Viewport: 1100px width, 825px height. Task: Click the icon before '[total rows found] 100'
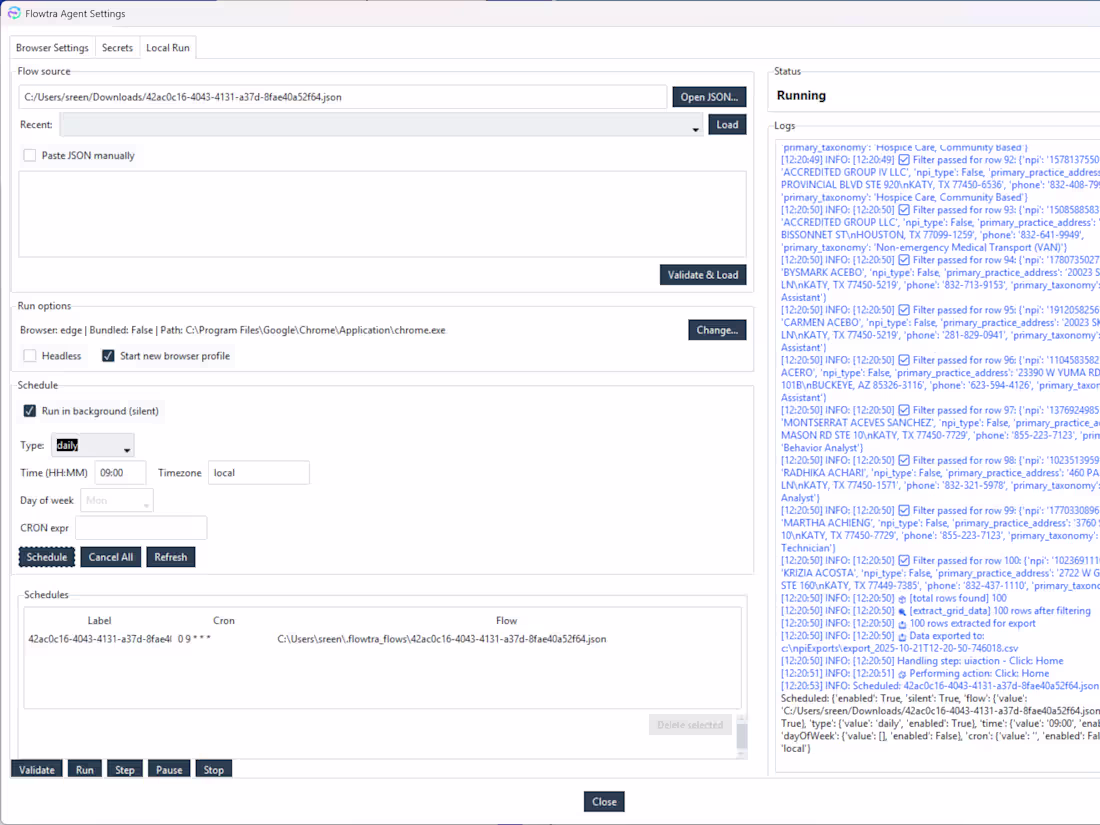click(902, 598)
